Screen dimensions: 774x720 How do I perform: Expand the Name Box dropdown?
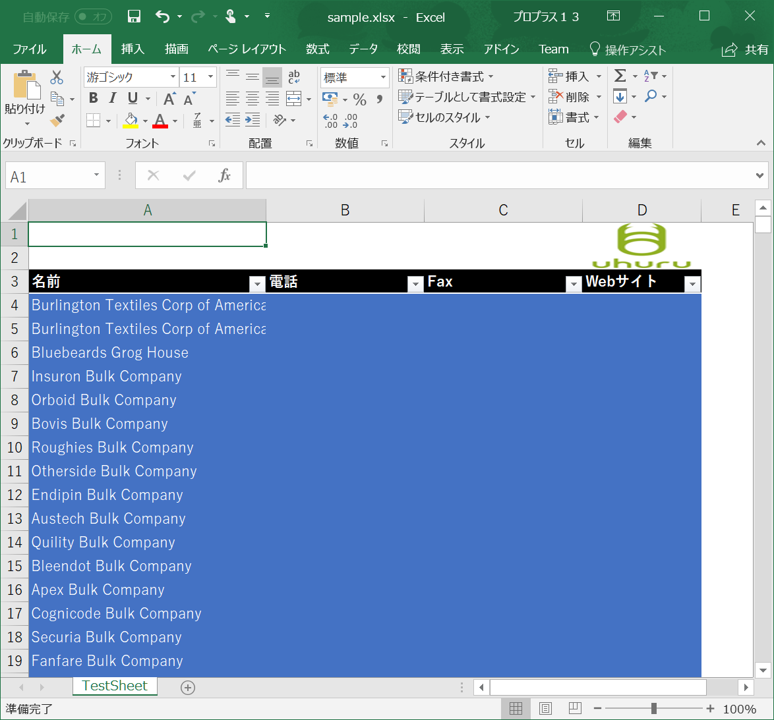pyautogui.click(x=97, y=175)
